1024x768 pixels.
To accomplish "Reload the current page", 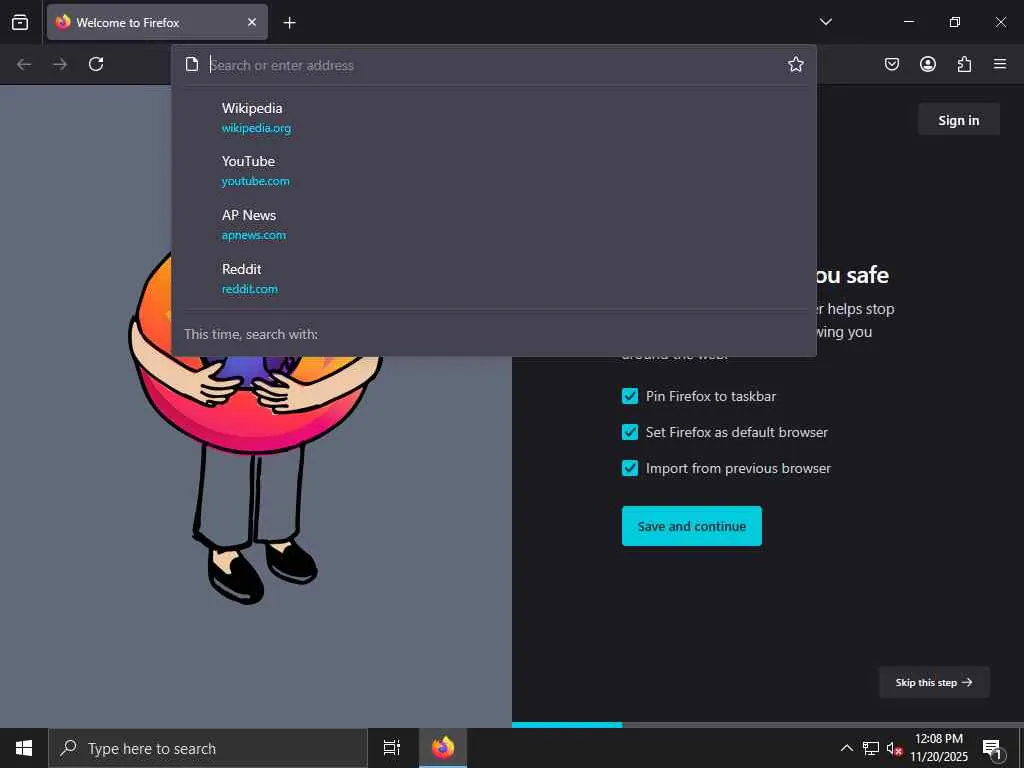I will coord(96,64).
